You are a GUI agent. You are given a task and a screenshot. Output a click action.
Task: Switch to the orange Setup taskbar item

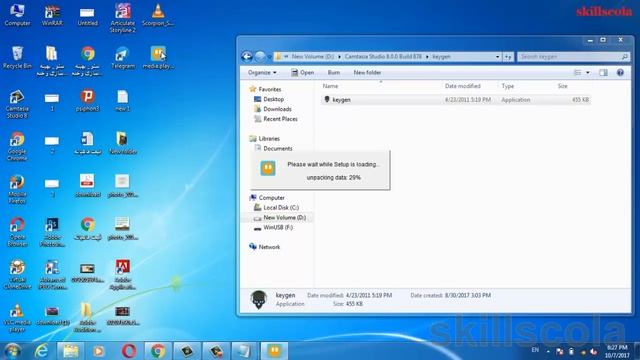pyautogui.click(x=274, y=351)
